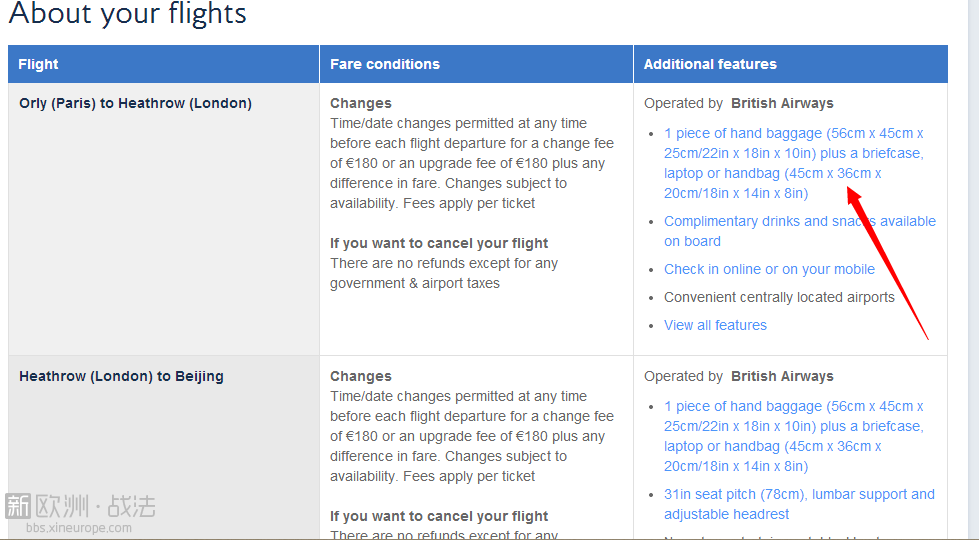Open Check in online or mobile link

(769, 269)
